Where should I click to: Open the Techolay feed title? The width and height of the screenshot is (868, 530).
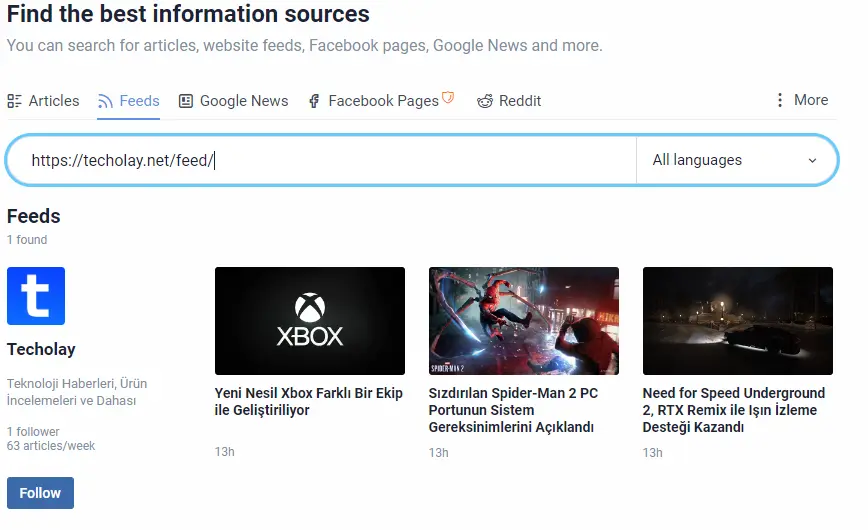(x=41, y=349)
